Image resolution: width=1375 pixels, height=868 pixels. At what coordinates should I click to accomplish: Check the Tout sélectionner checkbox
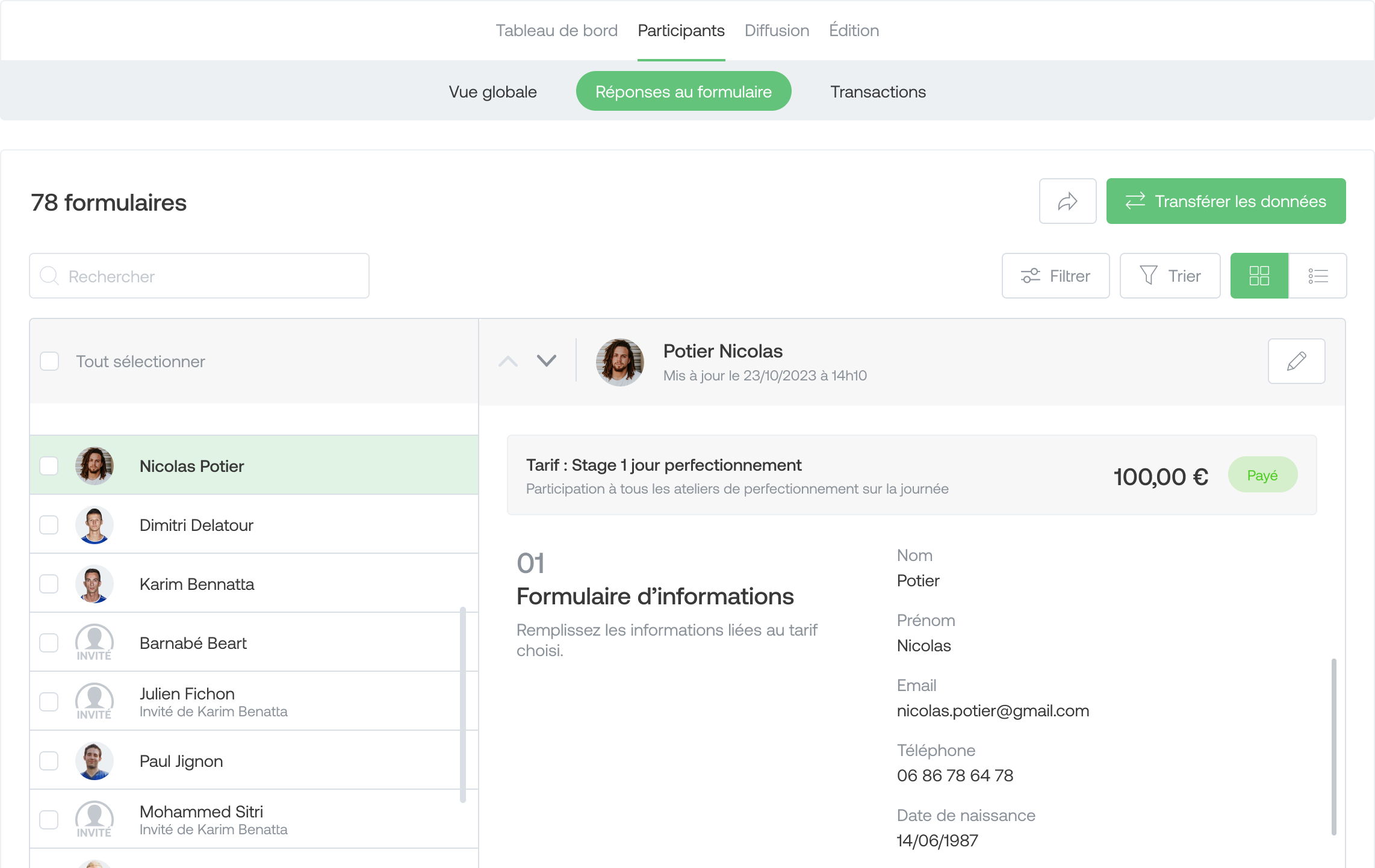click(49, 361)
